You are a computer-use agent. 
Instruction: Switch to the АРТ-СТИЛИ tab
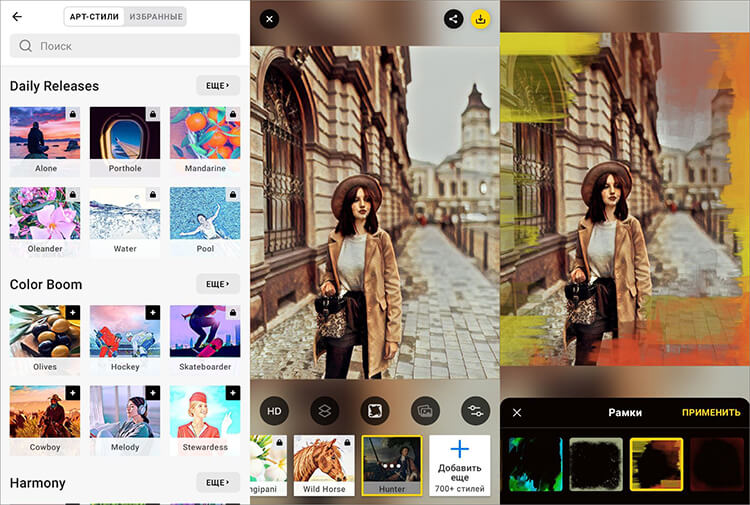click(x=94, y=17)
